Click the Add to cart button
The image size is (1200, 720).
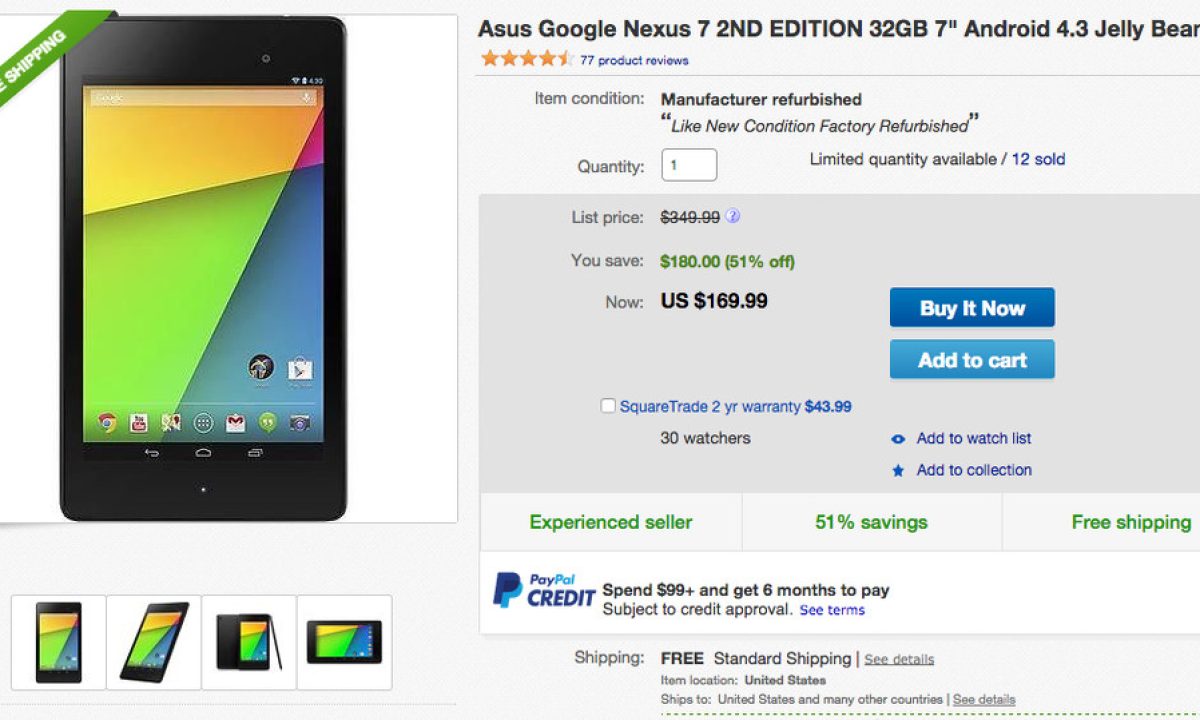[x=972, y=360]
